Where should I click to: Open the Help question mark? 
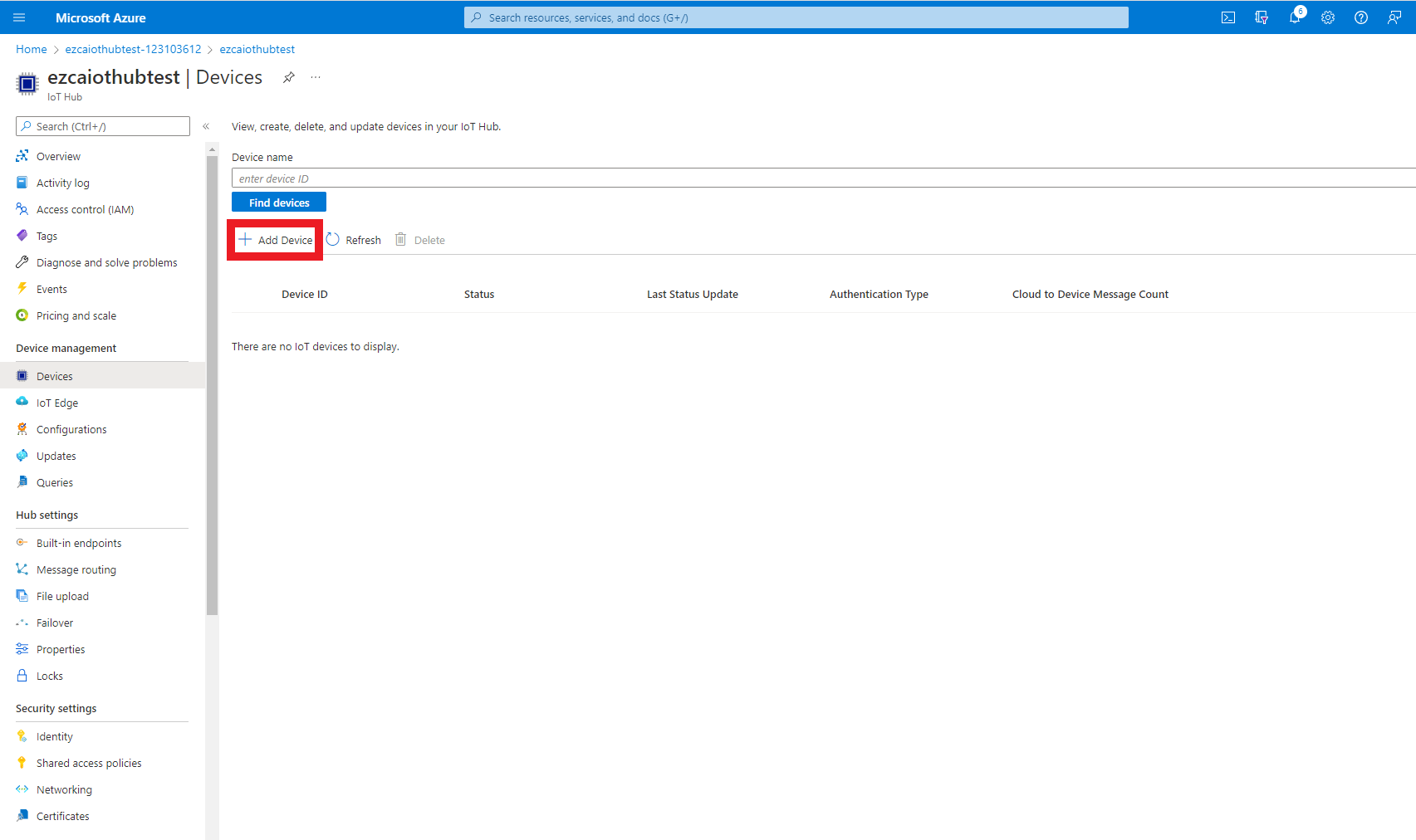coord(1361,17)
